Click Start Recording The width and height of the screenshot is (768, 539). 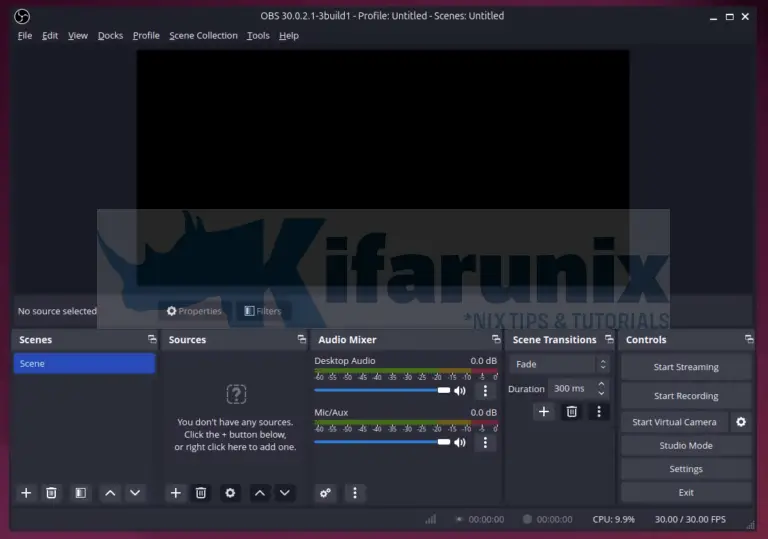click(686, 395)
